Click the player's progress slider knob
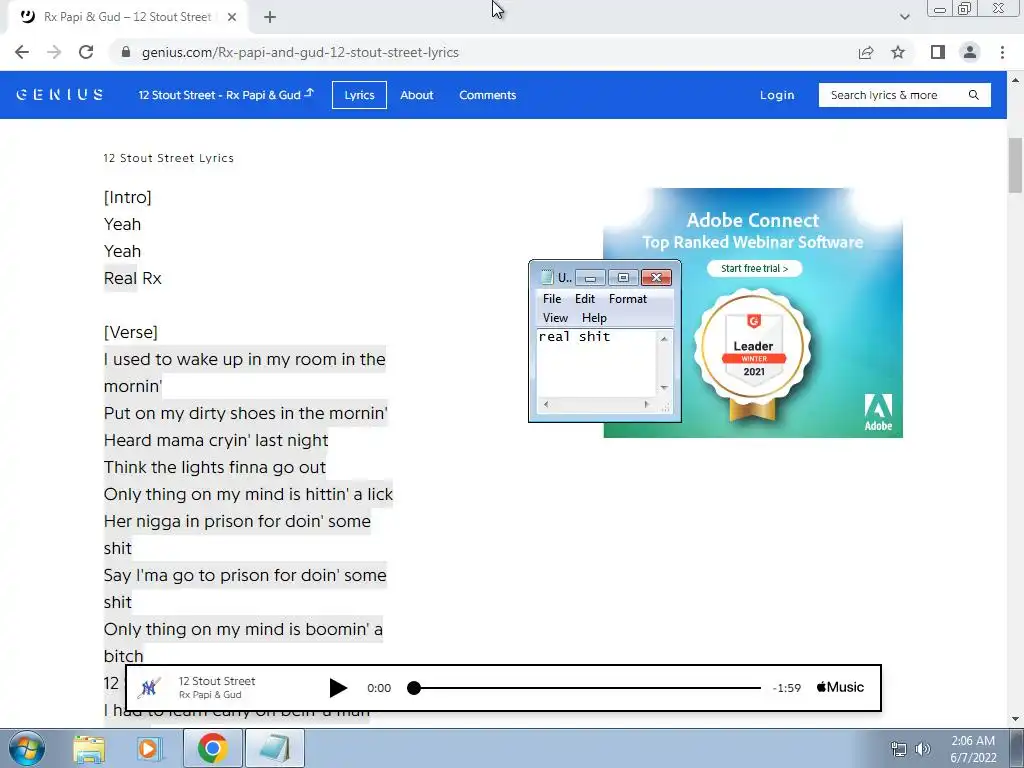The image size is (1024, 768). [414, 688]
